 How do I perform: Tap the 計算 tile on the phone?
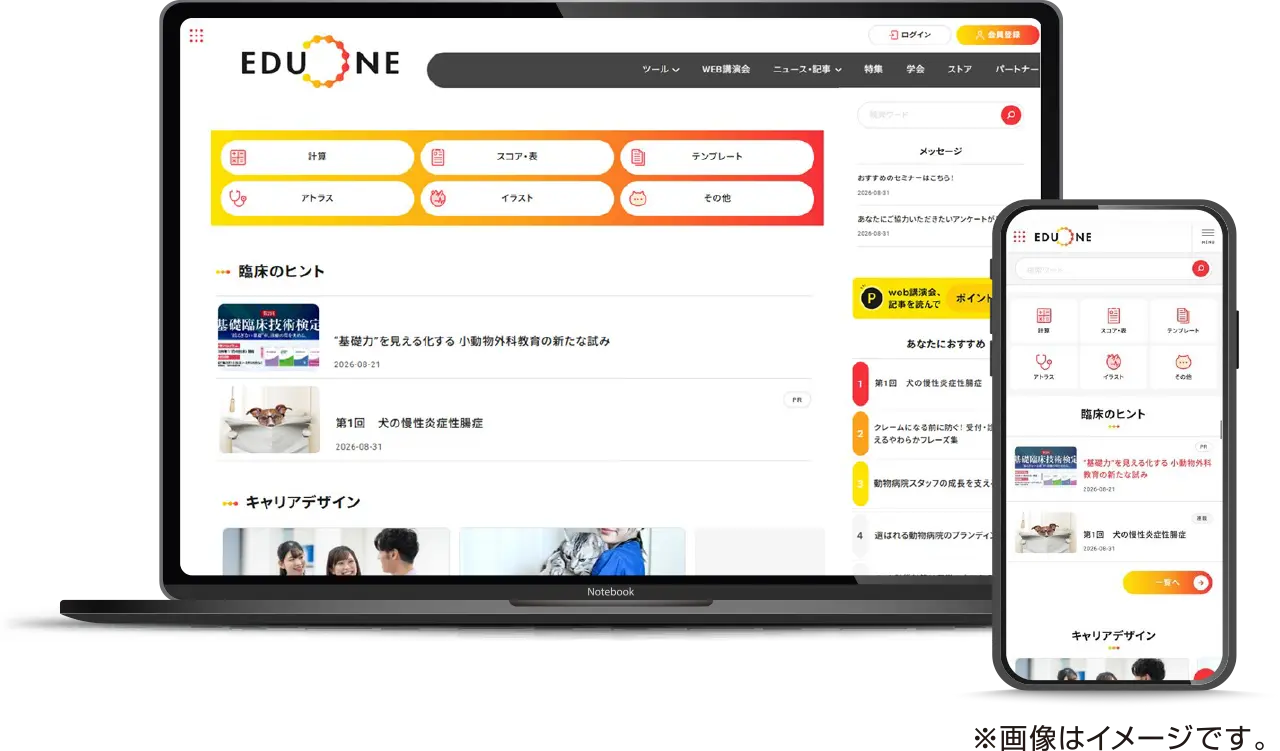click(1044, 320)
